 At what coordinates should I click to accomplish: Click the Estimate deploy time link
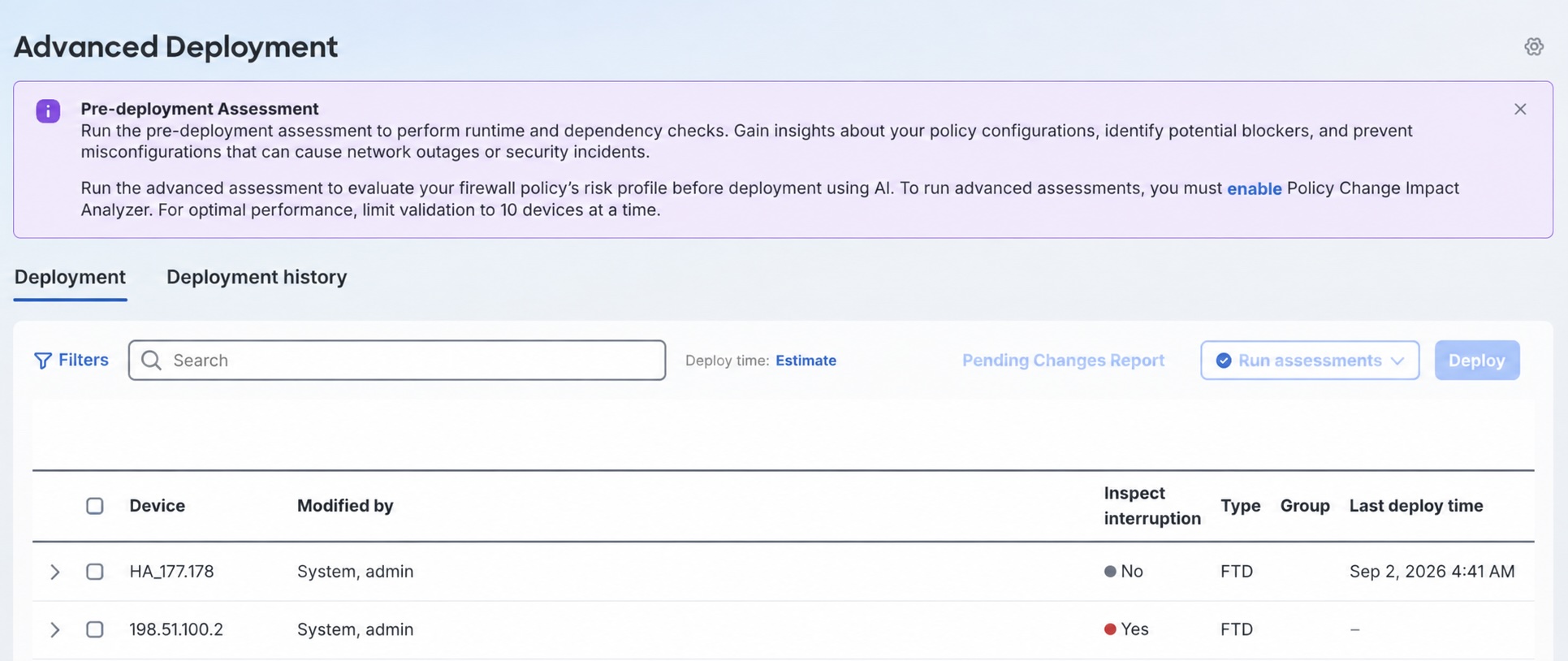click(x=806, y=361)
